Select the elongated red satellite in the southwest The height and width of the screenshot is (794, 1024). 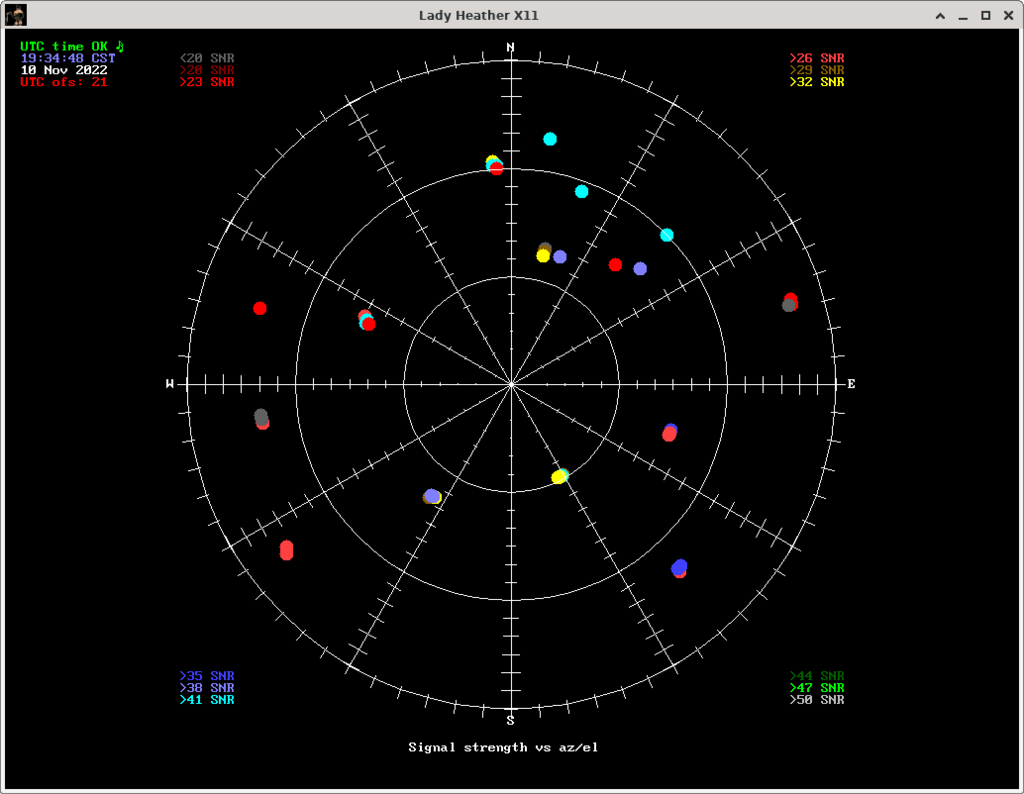[287, 550]
